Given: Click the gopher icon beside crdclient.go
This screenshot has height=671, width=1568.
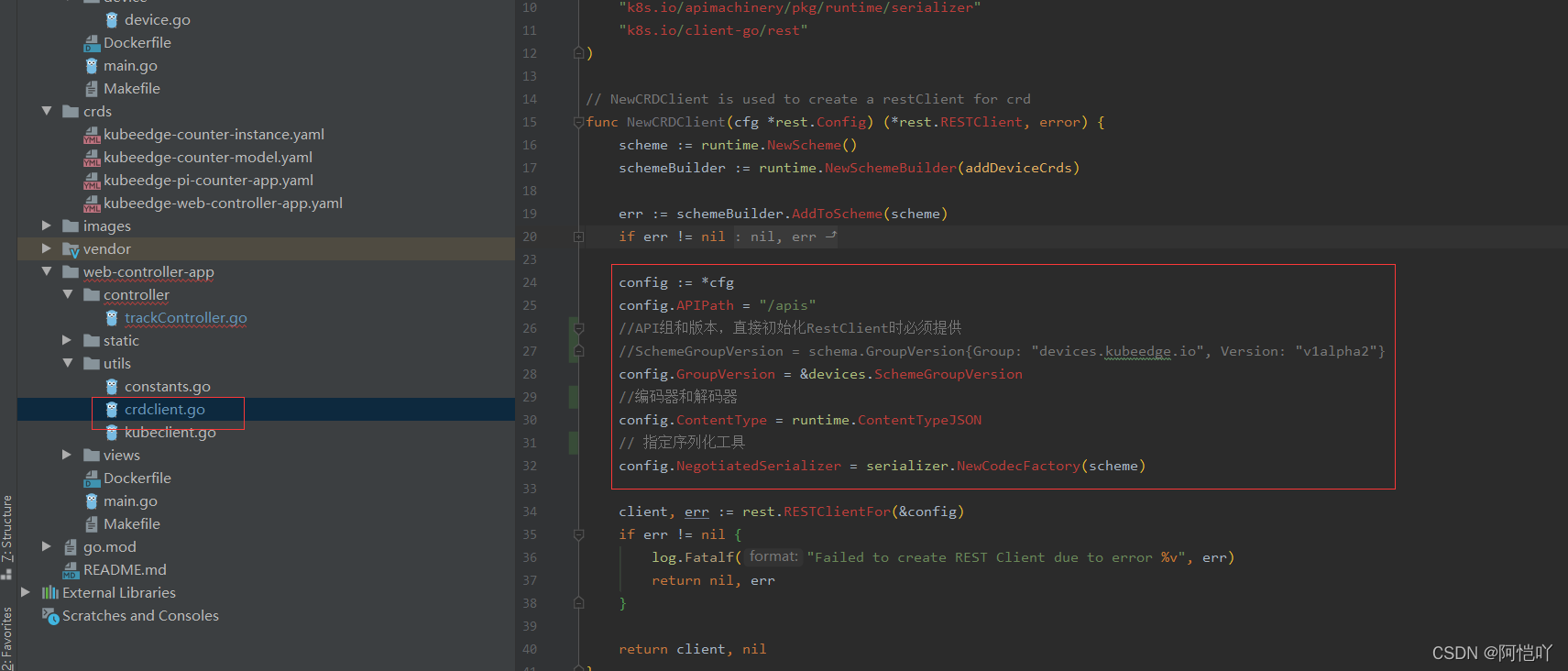Looking at the screenshot, I should click(x=112, y=410).
